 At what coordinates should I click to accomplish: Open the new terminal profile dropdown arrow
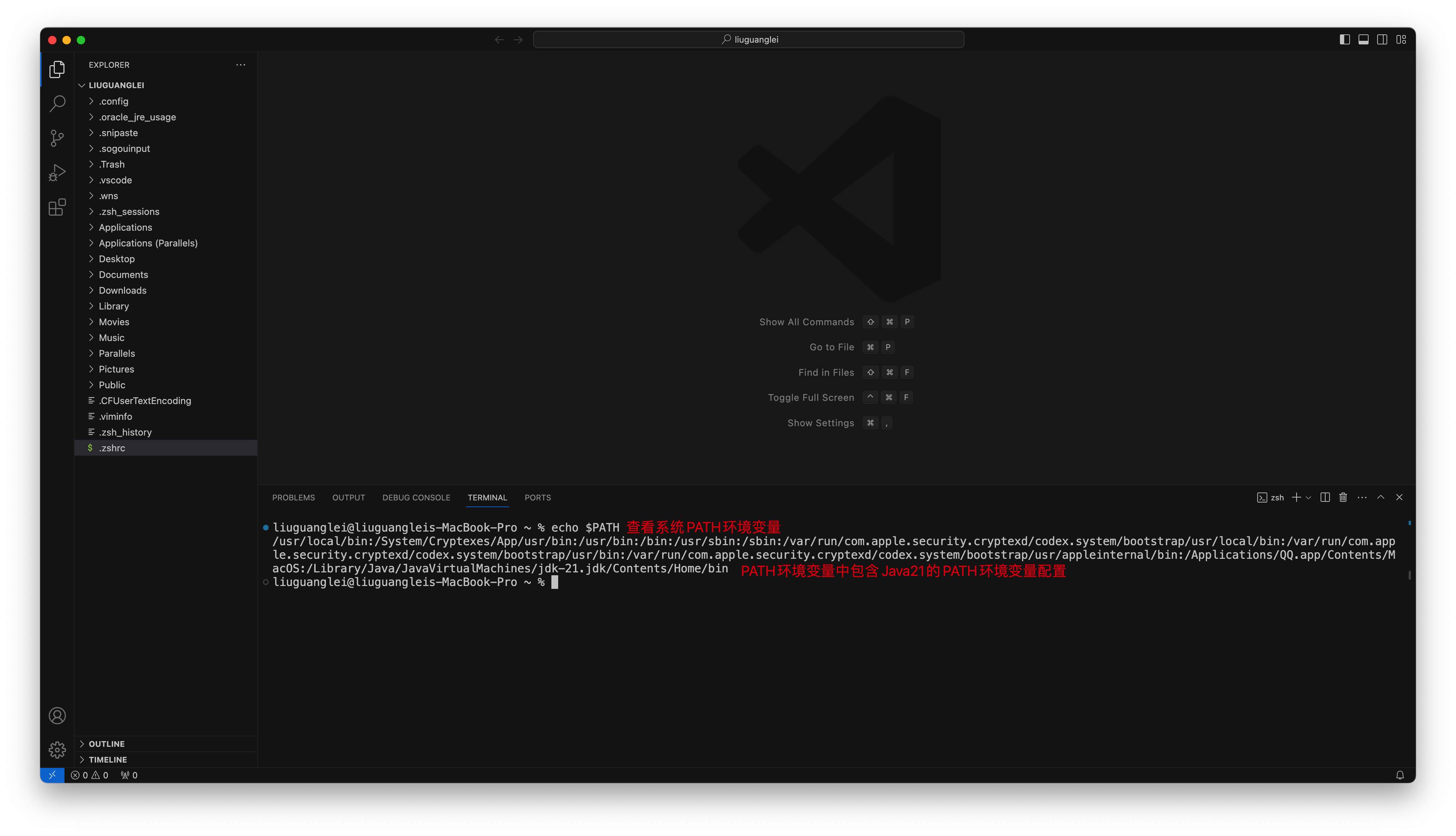[1308, 498]
